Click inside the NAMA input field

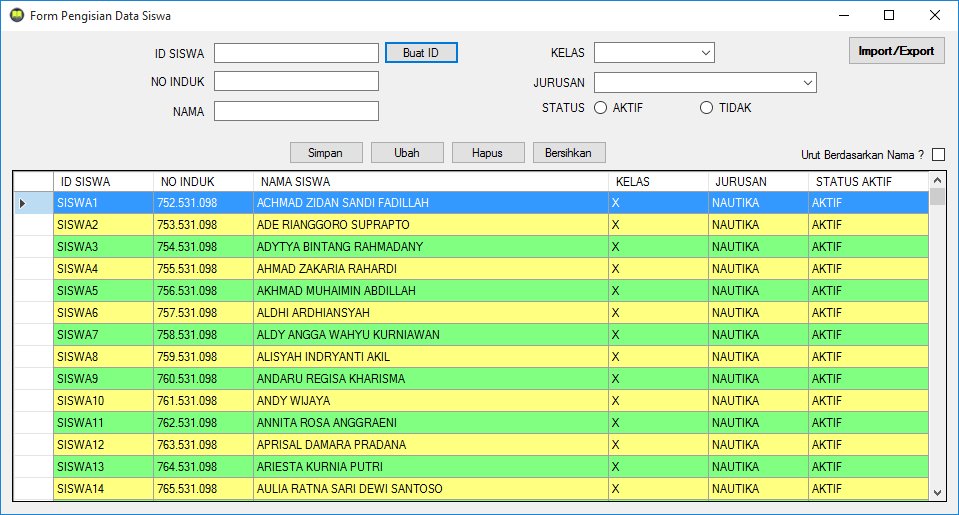tap(296, 111)
